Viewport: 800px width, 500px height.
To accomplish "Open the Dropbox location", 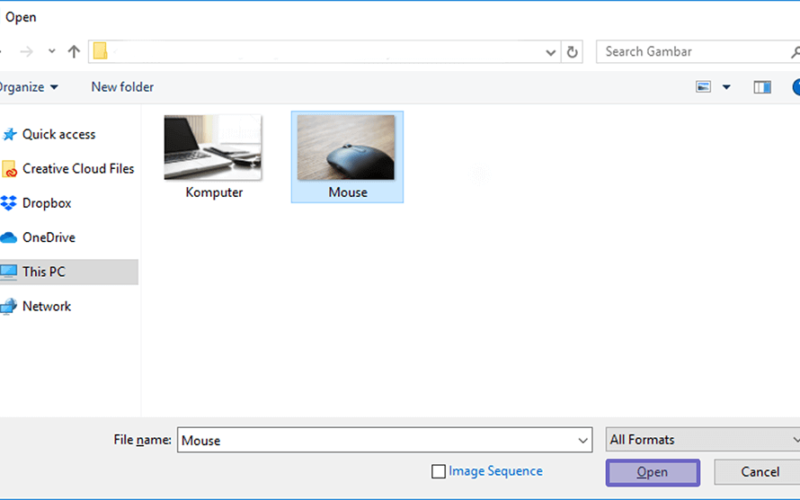I will coord(46,203).
